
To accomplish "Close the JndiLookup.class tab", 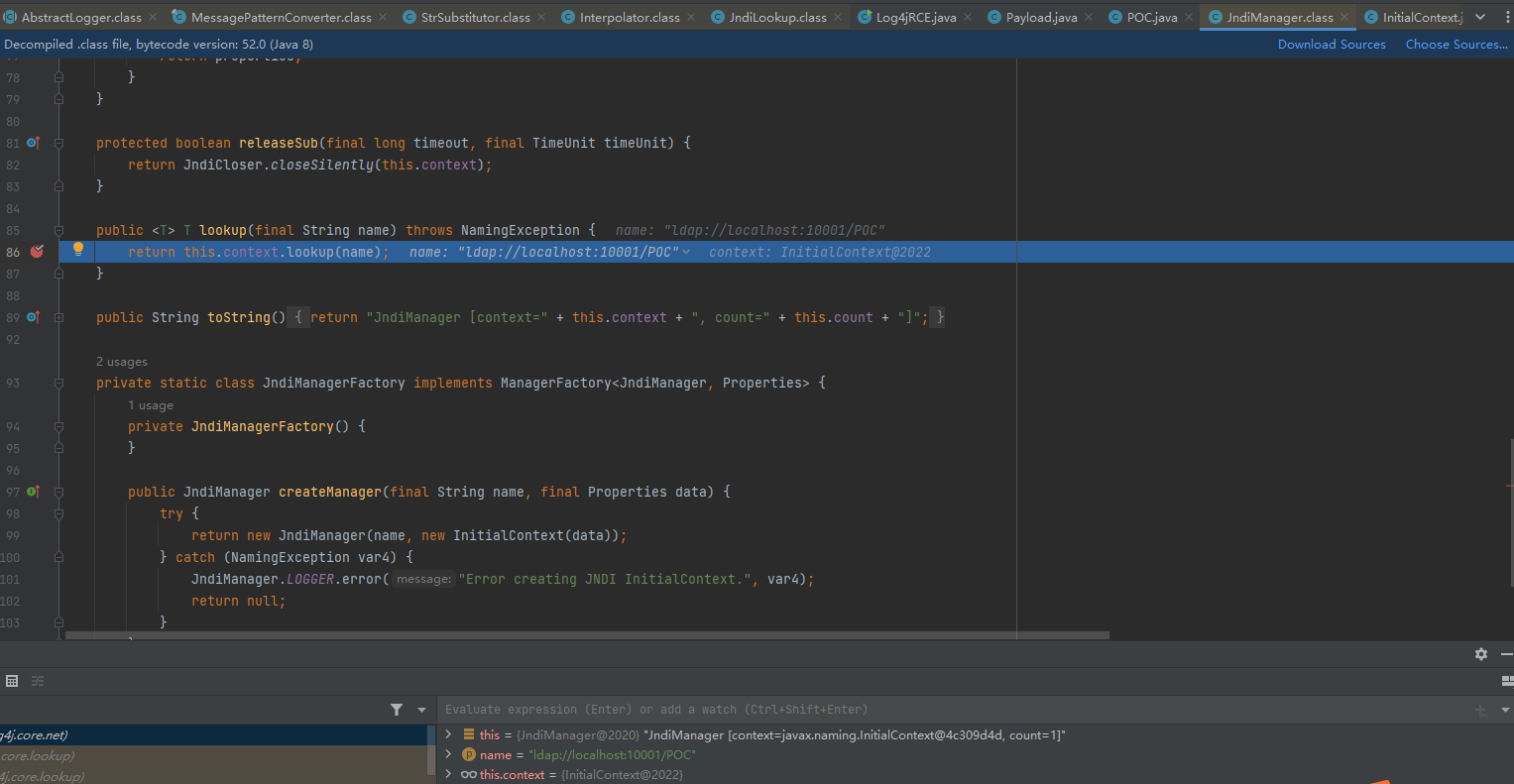I will tap(838, 17).
